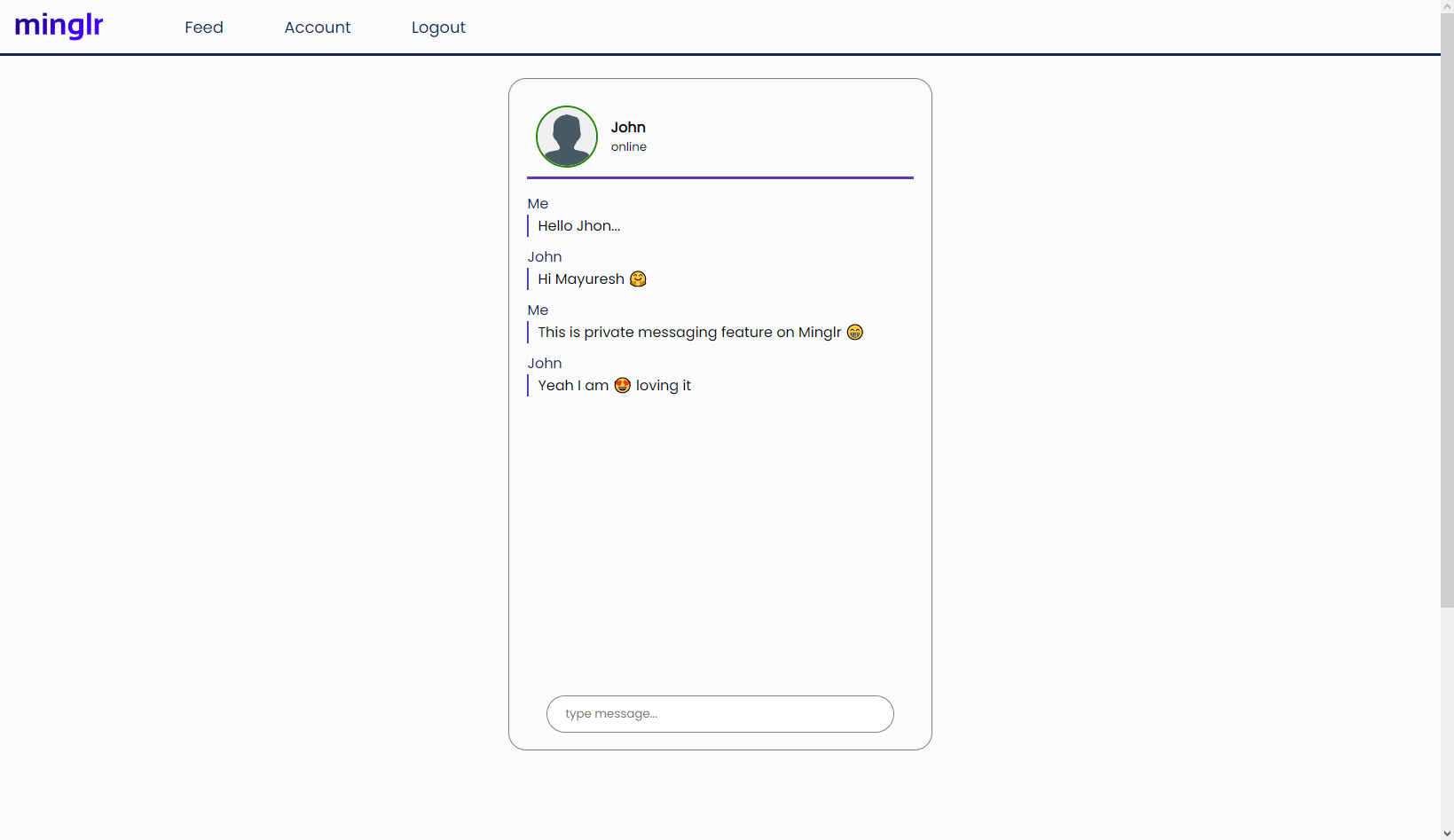Click the scrollbar down arrow
This screenshot has width=1454, height=840.
[x=1447, y=834]
